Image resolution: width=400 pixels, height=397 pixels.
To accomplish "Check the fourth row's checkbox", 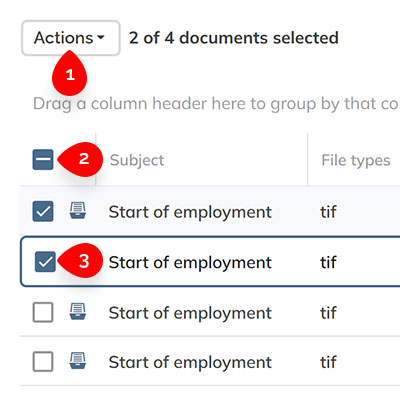I will (x=43, y=362).
